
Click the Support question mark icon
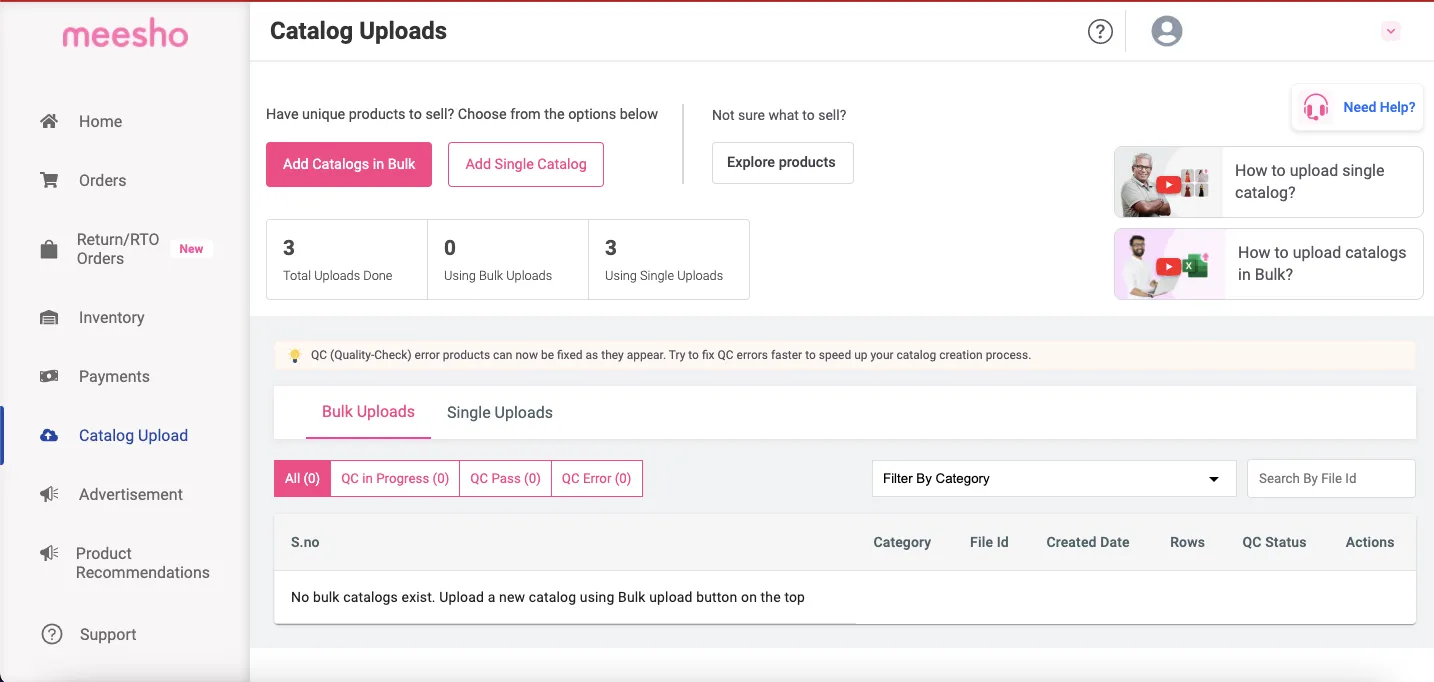(x=51, y=634)
